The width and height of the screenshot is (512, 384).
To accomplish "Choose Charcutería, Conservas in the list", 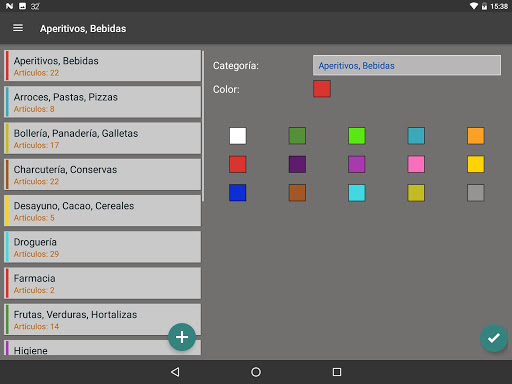I will 103,175.
